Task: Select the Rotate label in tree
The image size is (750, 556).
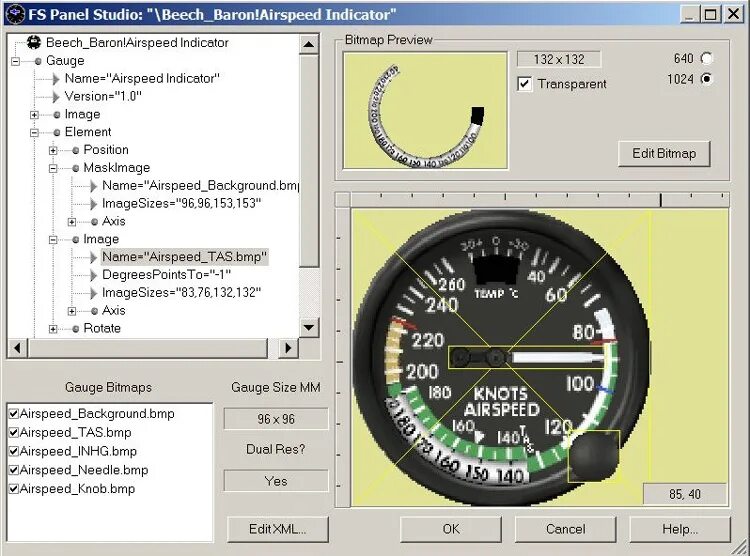Action: (102, 328)
